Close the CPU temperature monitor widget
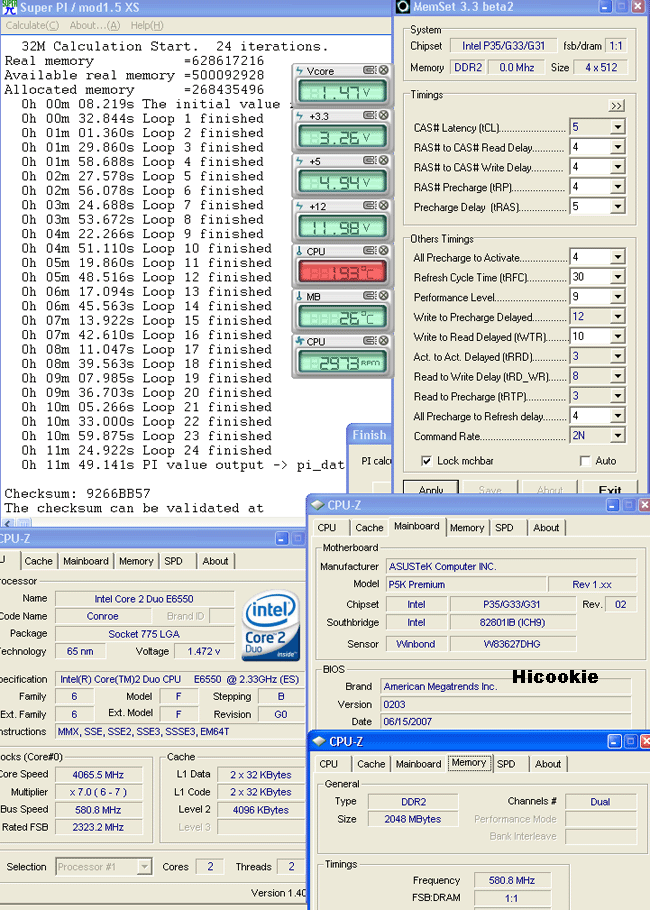Screen dimensions: 650x910 tap(382, 251)
